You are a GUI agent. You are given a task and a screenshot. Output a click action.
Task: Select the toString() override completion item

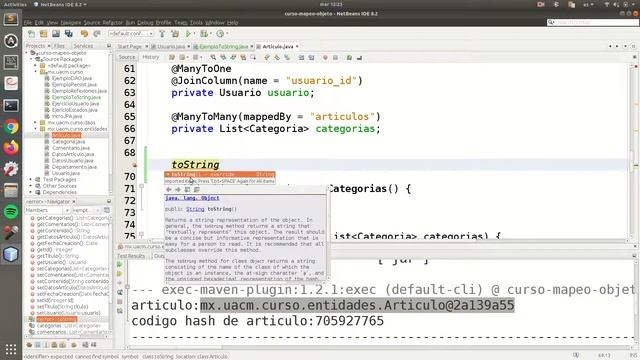(x=220, y=174)
